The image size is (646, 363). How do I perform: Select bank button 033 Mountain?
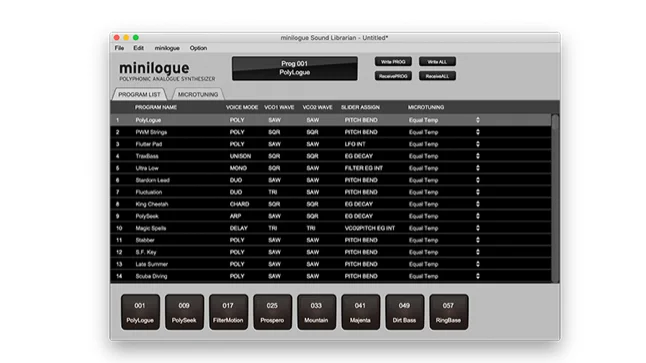pyautogui.click(x=316, y=312)
